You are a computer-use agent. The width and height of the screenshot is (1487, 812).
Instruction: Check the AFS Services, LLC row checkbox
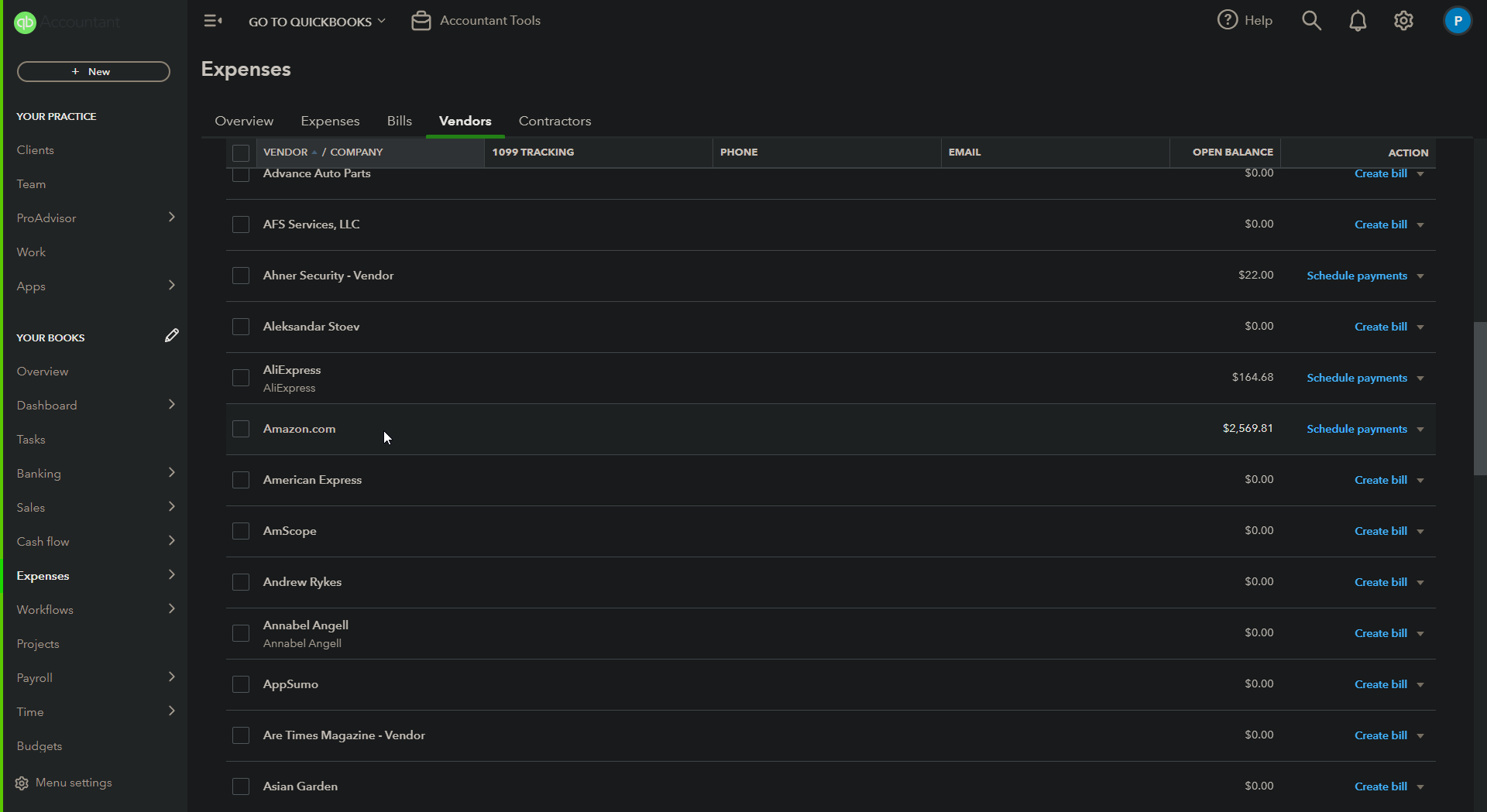[x=241, y=224]
